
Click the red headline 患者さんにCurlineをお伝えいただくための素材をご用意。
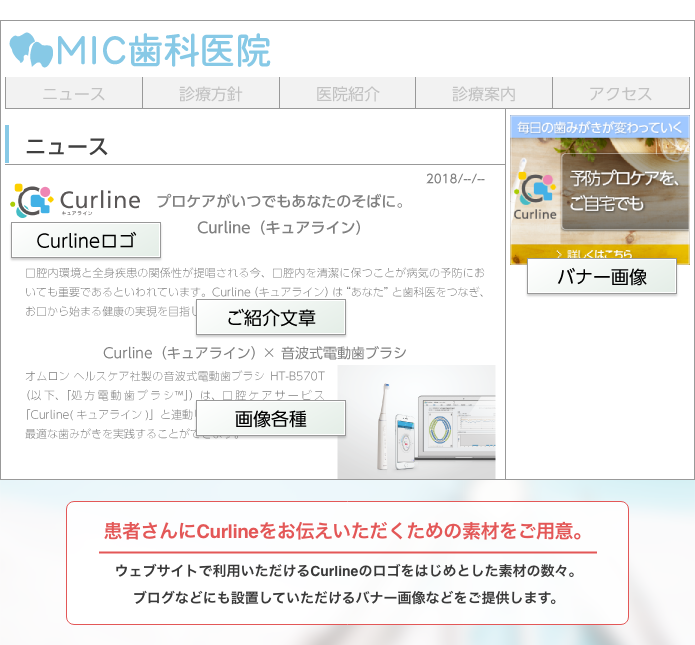pos(345,531)
